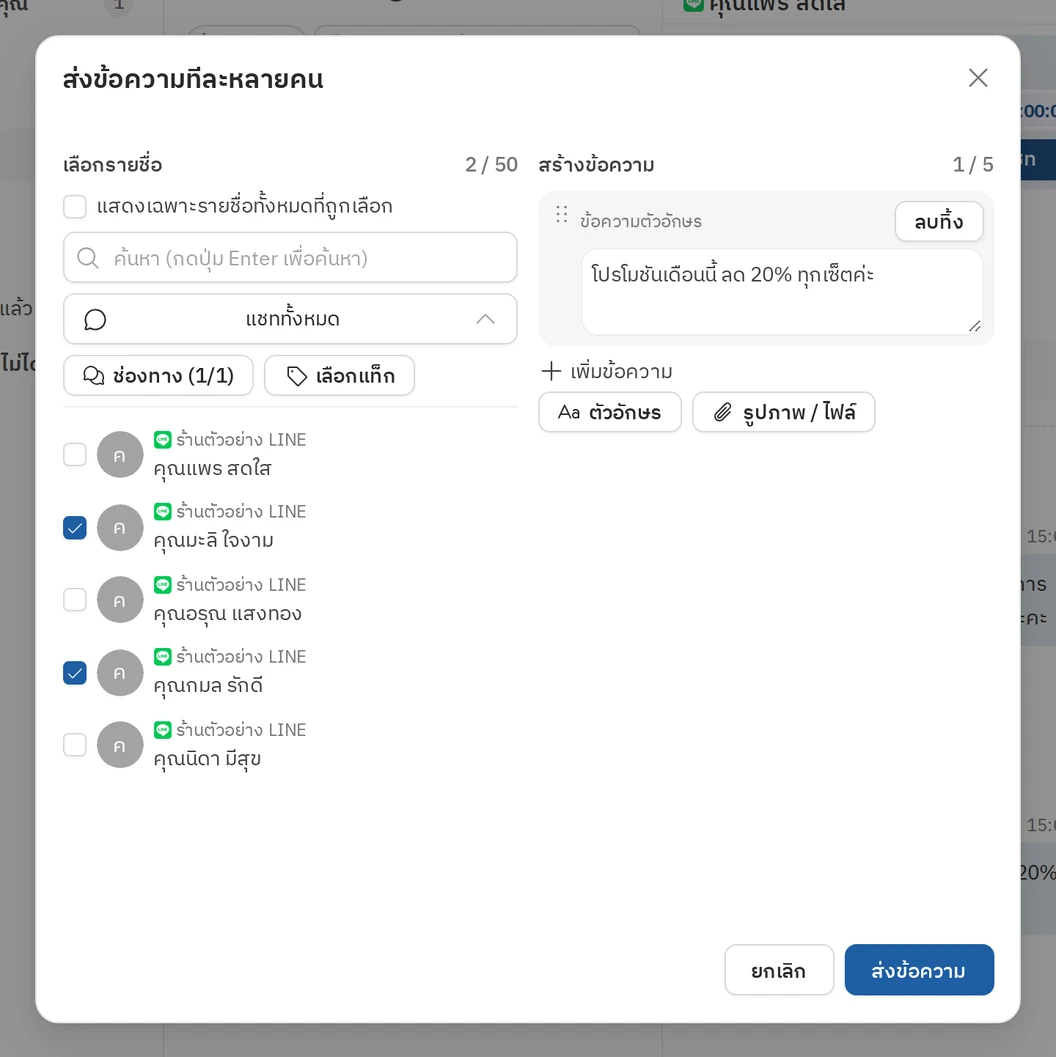Click avatar of คุณมะลิ ใจงาม

pyautogui.click(x=120, y=527)
